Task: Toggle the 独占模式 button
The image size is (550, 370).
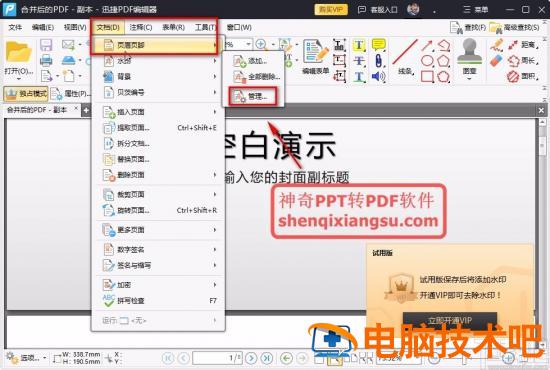Action: 26,94
